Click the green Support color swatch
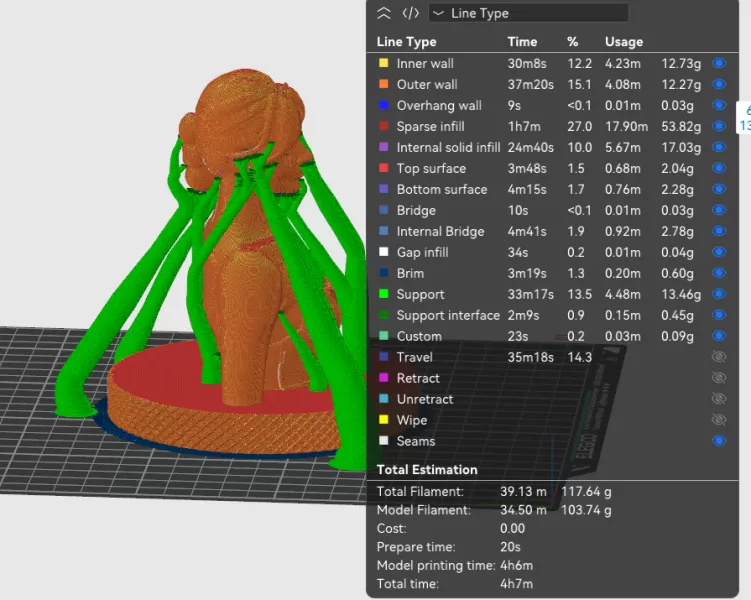Image resolution: width=751 pixels, height=600 pixels. (x=384, y=294)
